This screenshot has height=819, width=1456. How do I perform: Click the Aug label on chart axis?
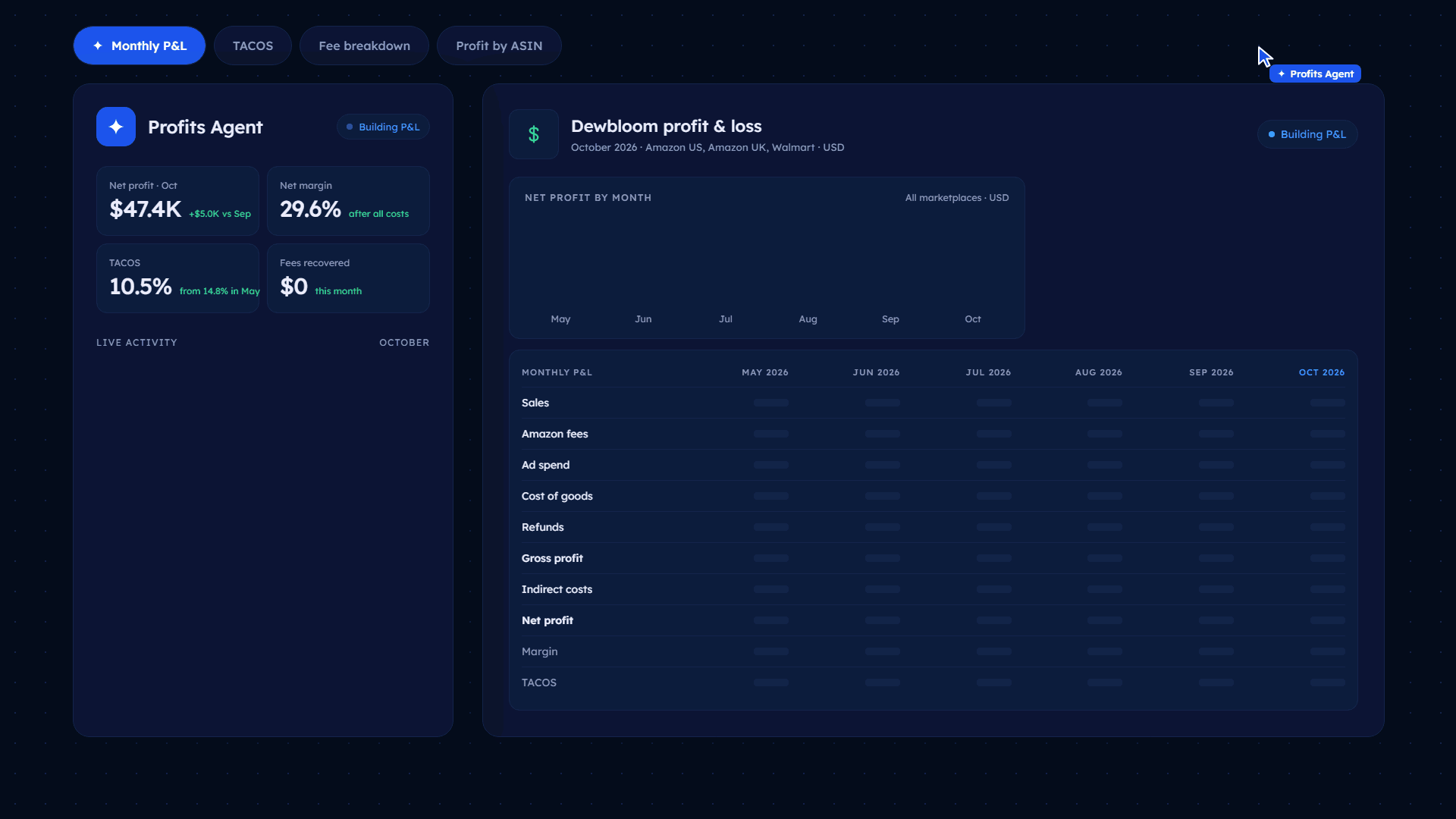808,319
